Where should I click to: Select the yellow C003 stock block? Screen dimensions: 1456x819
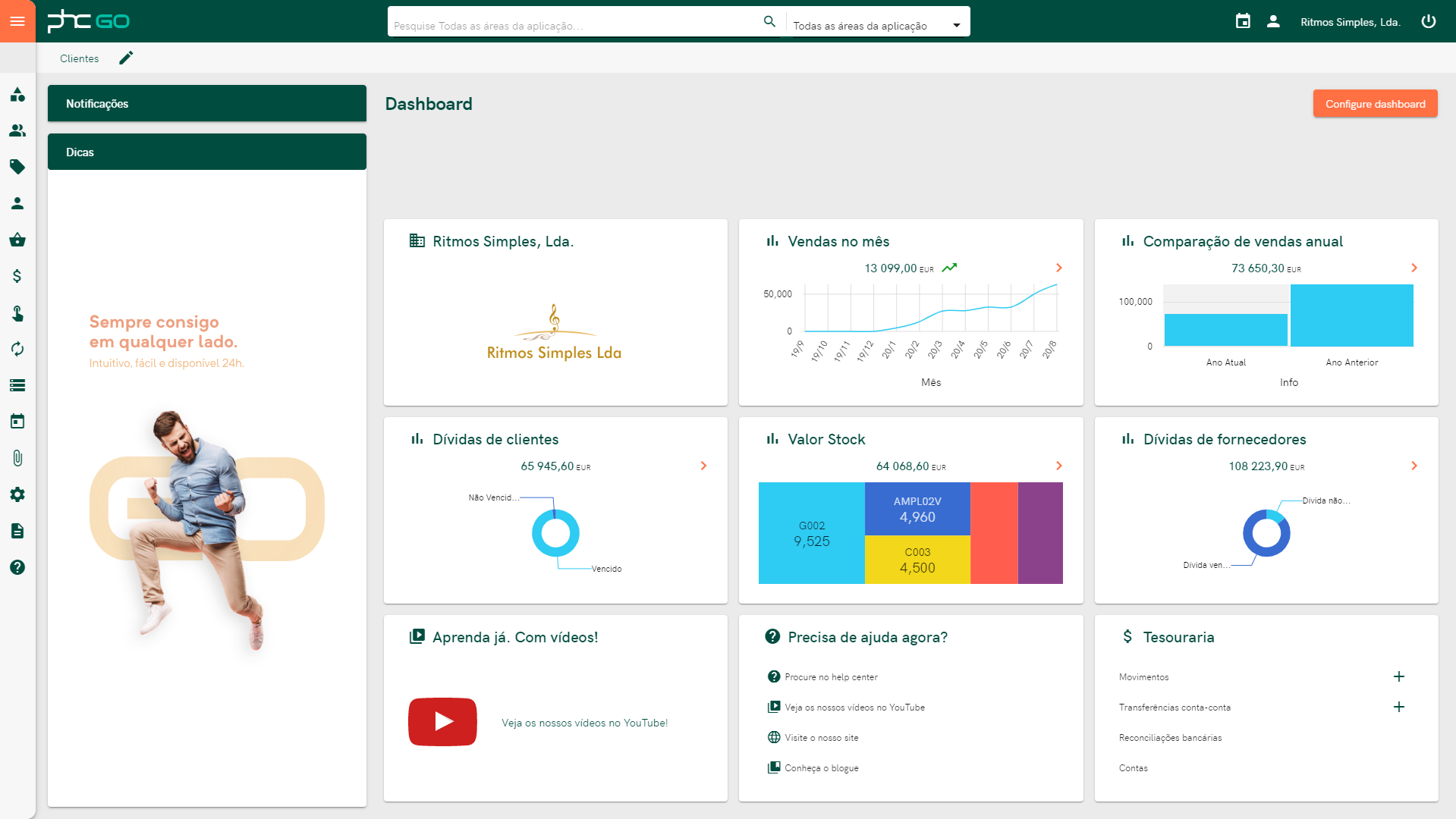pos(917,560)
